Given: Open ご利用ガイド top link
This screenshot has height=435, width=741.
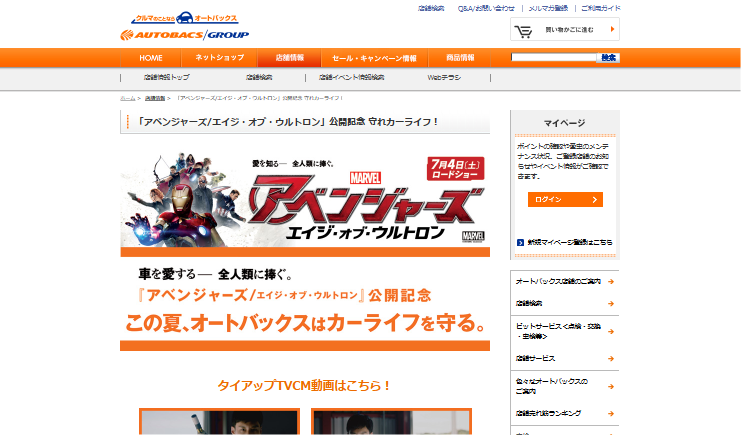Looking at the screenshot, I should [x=601, y=8].
